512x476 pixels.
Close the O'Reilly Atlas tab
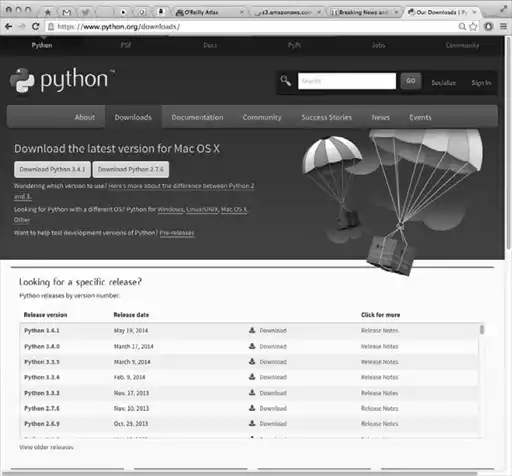coord(242,12)
